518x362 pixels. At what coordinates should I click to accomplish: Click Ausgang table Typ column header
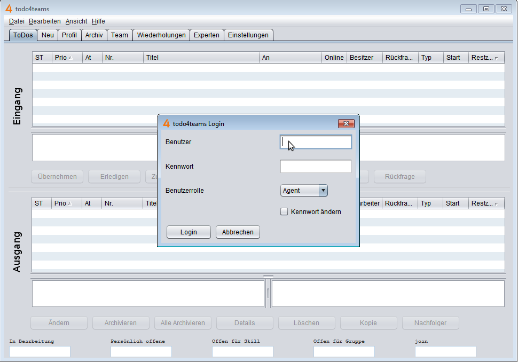pos(430,203)
